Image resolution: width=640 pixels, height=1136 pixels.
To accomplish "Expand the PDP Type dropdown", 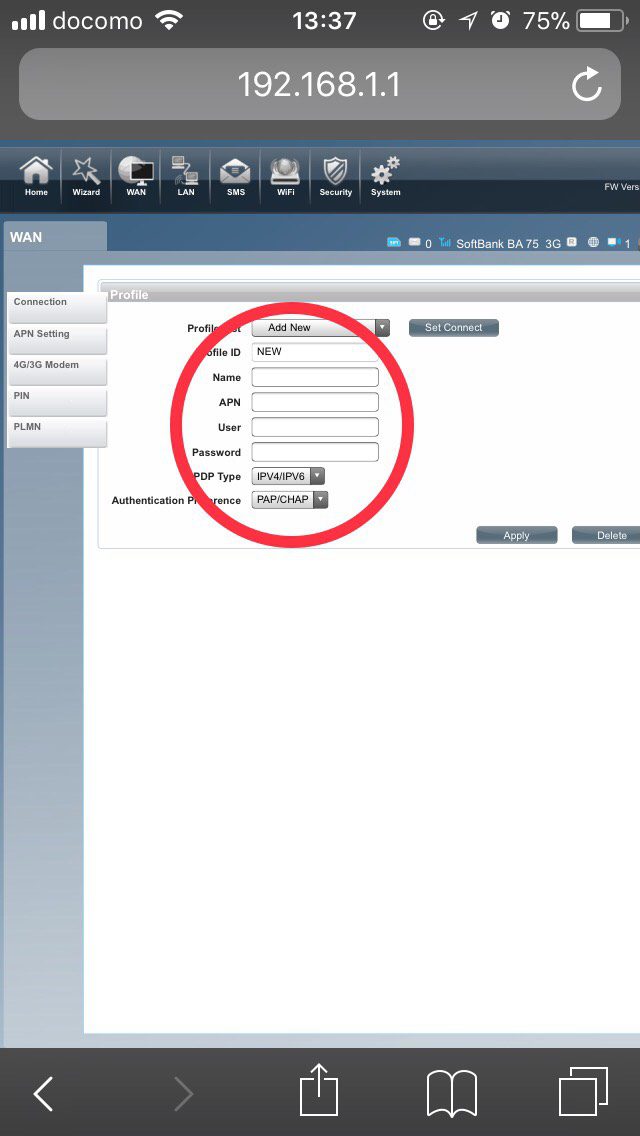I will tap(288, 477).
